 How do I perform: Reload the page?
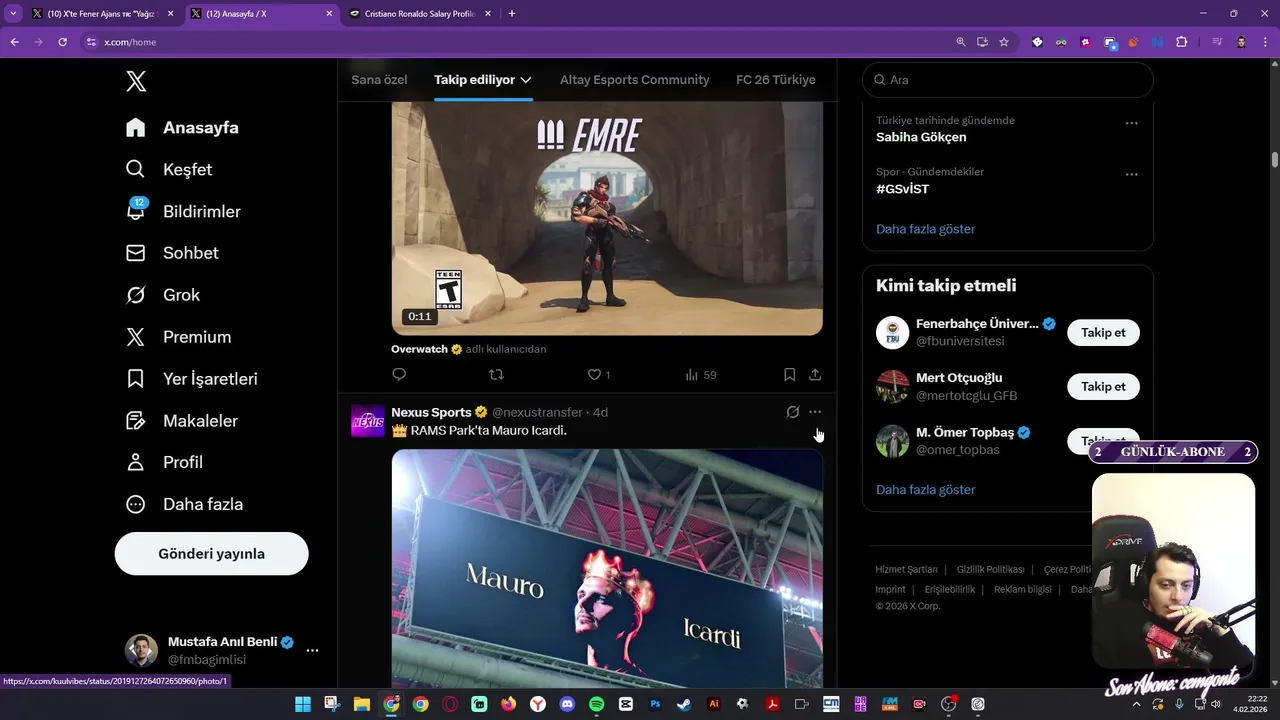click(62, 42)
